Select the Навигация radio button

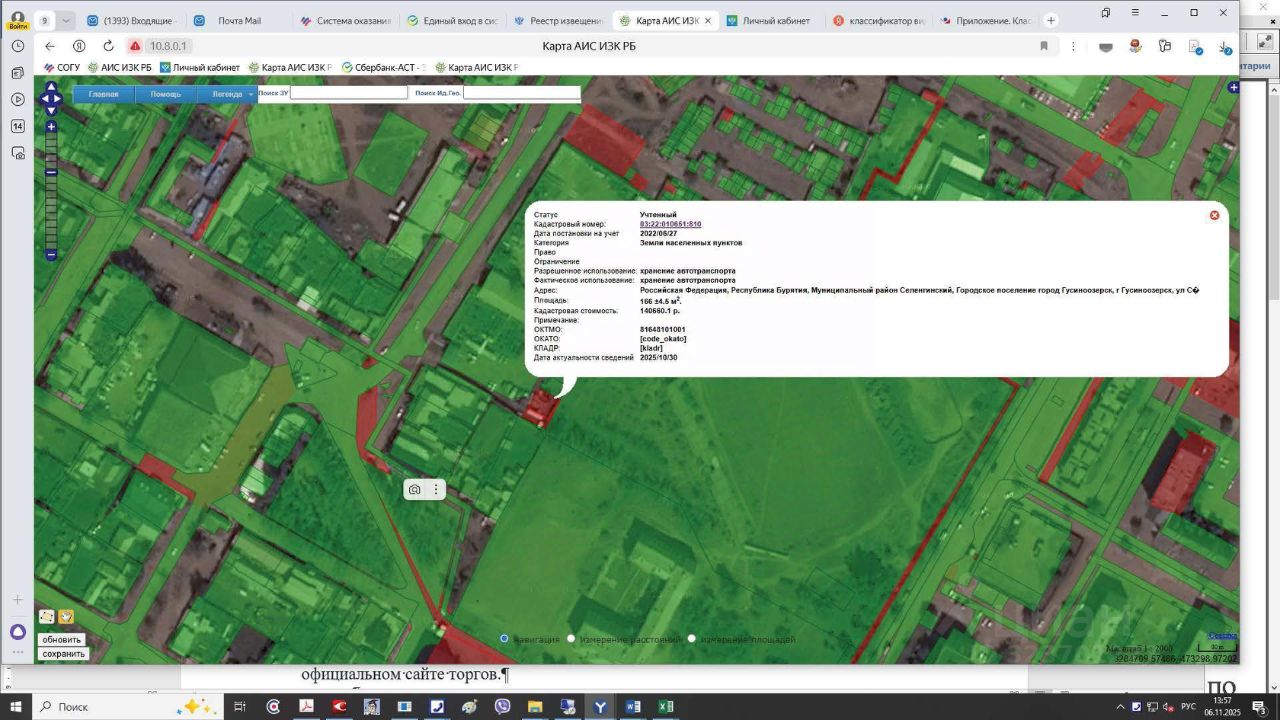pyautogui.click(x=504, y=639)
